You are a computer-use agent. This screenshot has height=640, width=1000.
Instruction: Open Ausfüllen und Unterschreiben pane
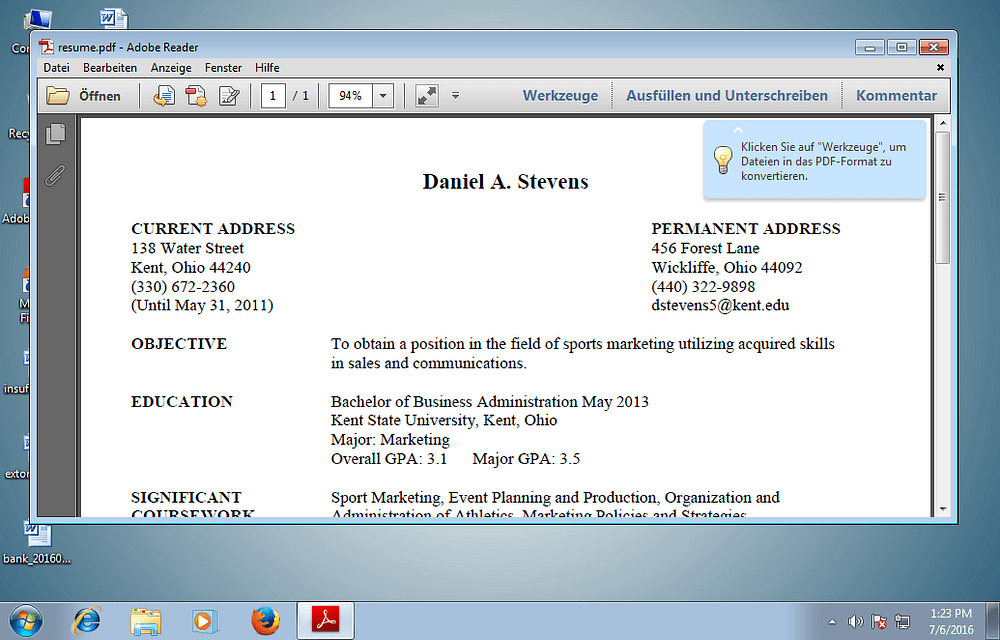click(x=727, y=96)
